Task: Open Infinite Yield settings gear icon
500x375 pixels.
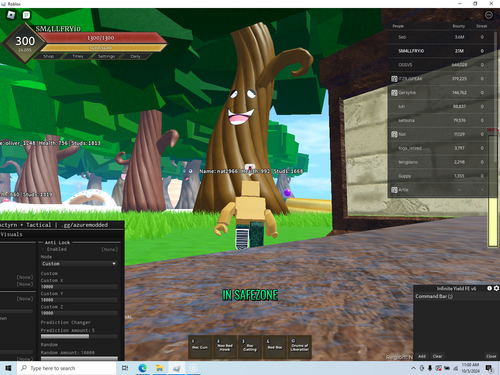Action: tap(496, 288)
